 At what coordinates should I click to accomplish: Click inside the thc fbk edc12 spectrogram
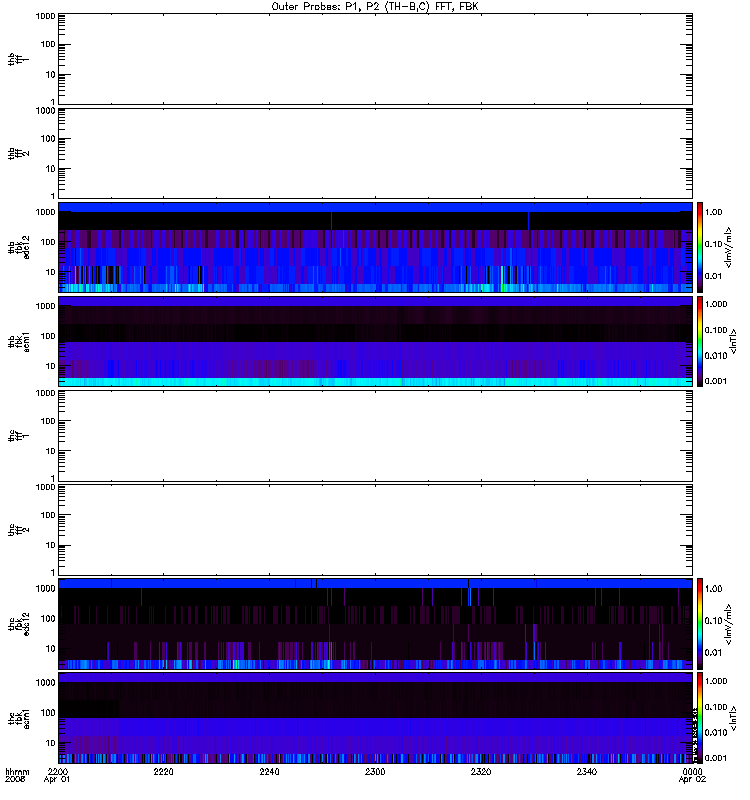(375, 623)
